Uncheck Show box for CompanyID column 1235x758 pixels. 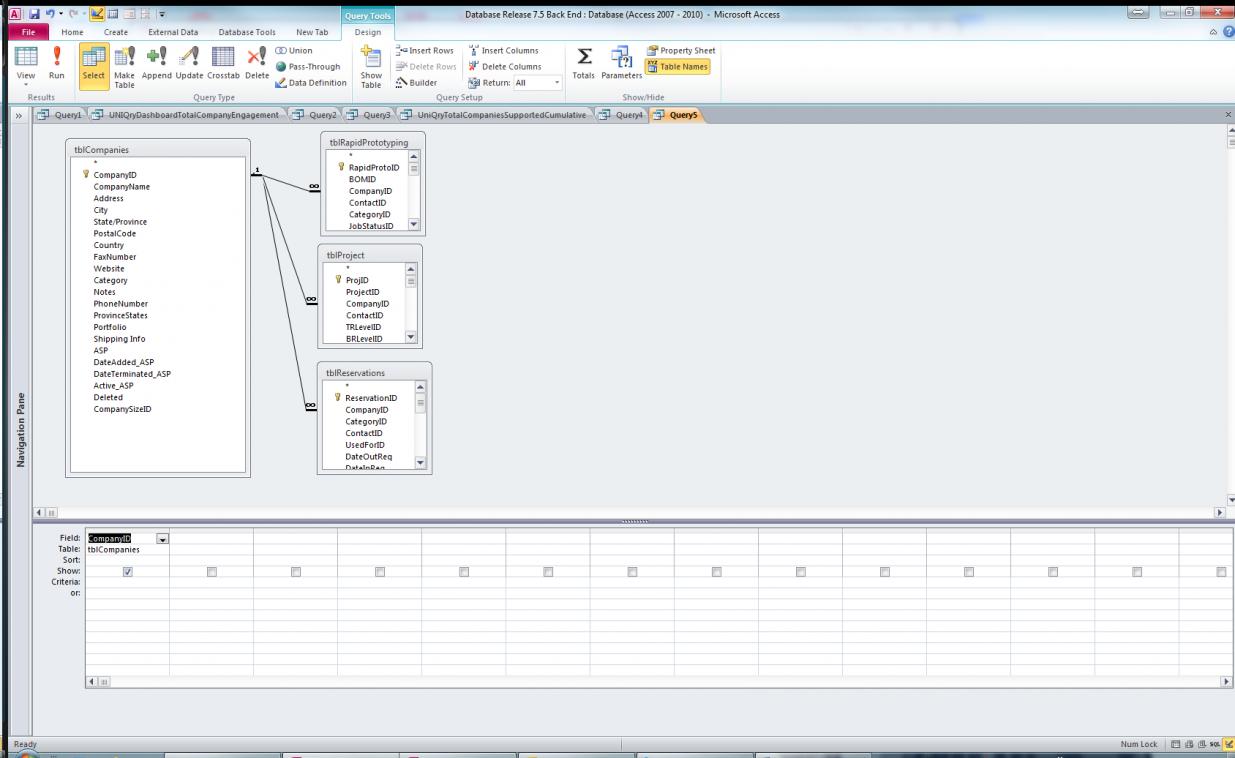pos(127,571)
